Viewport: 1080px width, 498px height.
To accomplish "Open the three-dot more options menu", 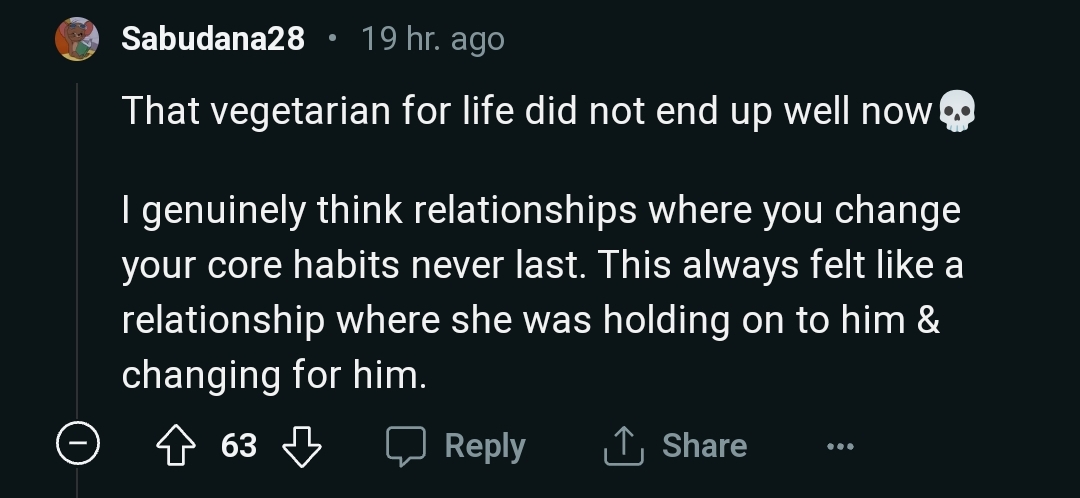I will tap(840, 446).
